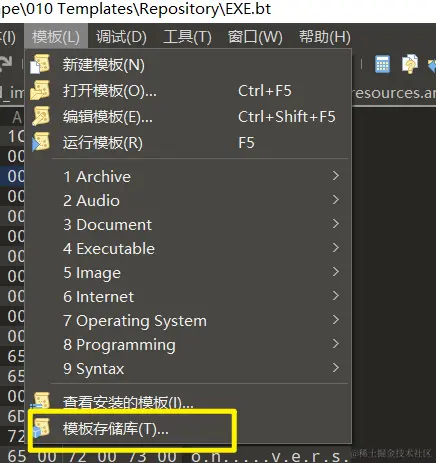436x463 pixels.
Task: Choose 编辑模板(E)... entry
Action: click(188, 117)
